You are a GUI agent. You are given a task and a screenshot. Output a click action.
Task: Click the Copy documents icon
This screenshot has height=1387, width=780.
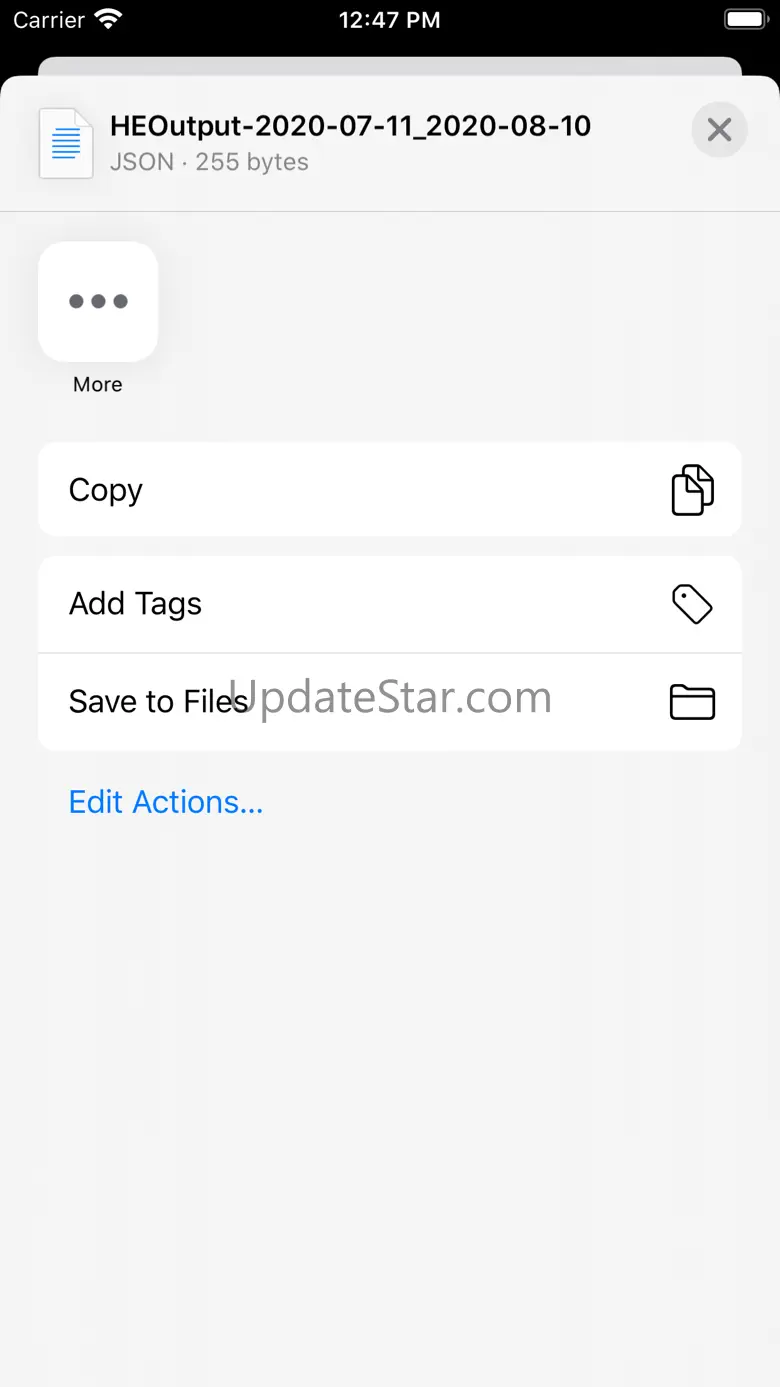point(692,490)
